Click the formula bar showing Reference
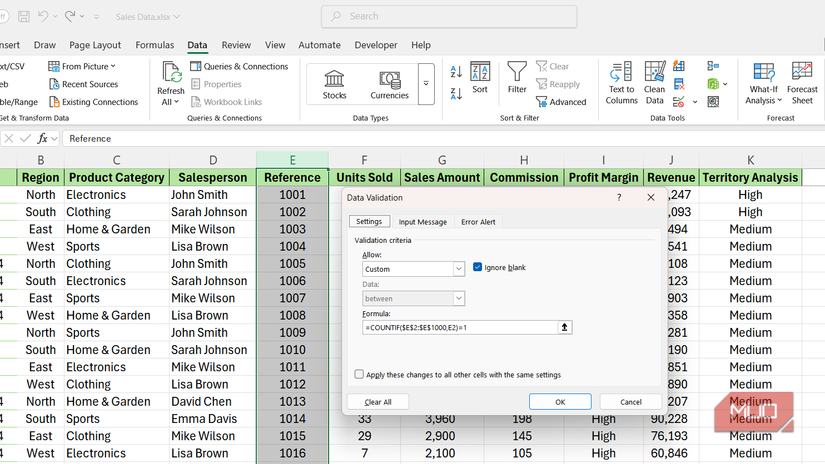Screen dimensions: 825x464 point(443,138)
